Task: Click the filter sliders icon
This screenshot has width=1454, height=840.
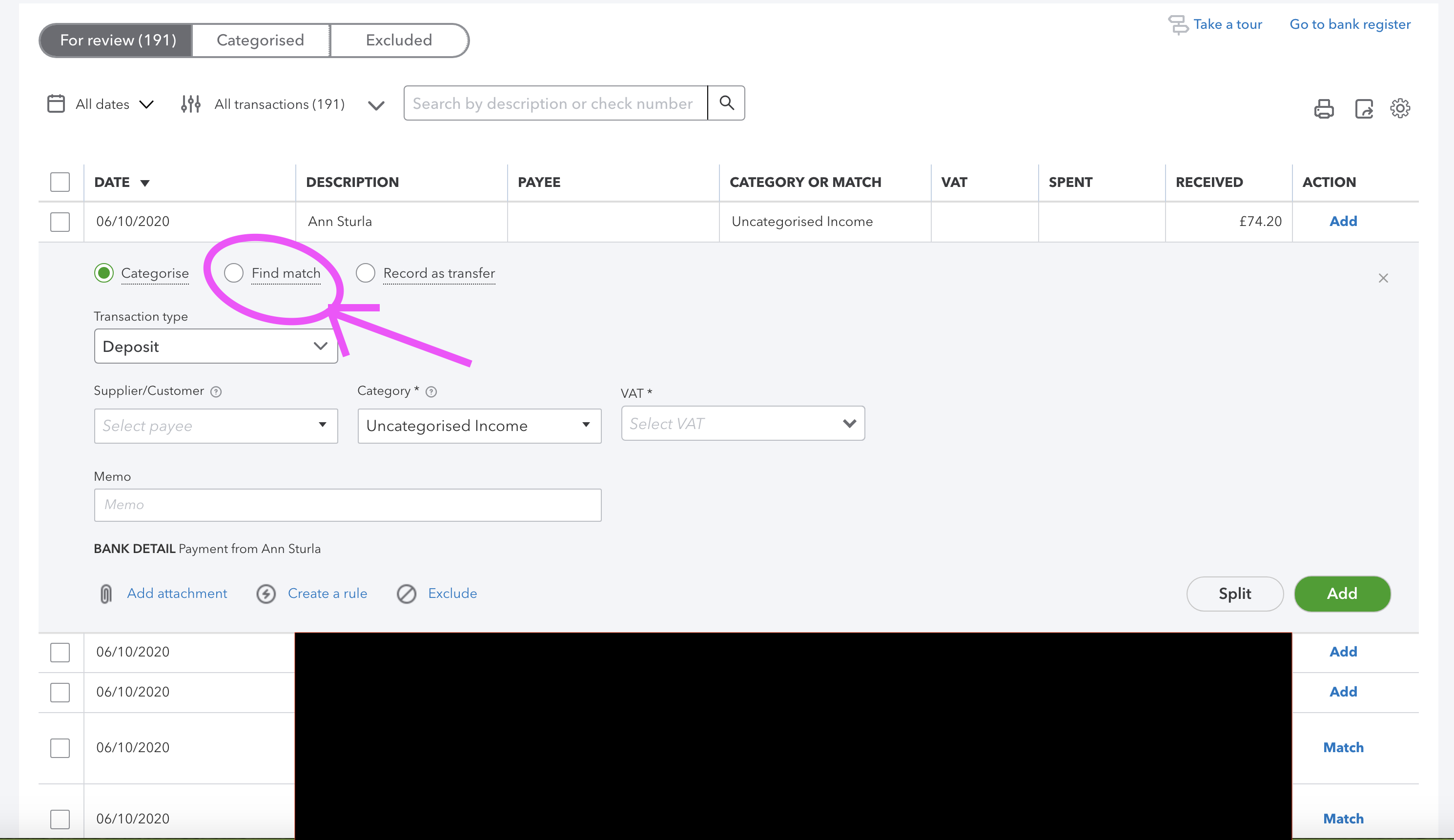Action: coord(190,104)
